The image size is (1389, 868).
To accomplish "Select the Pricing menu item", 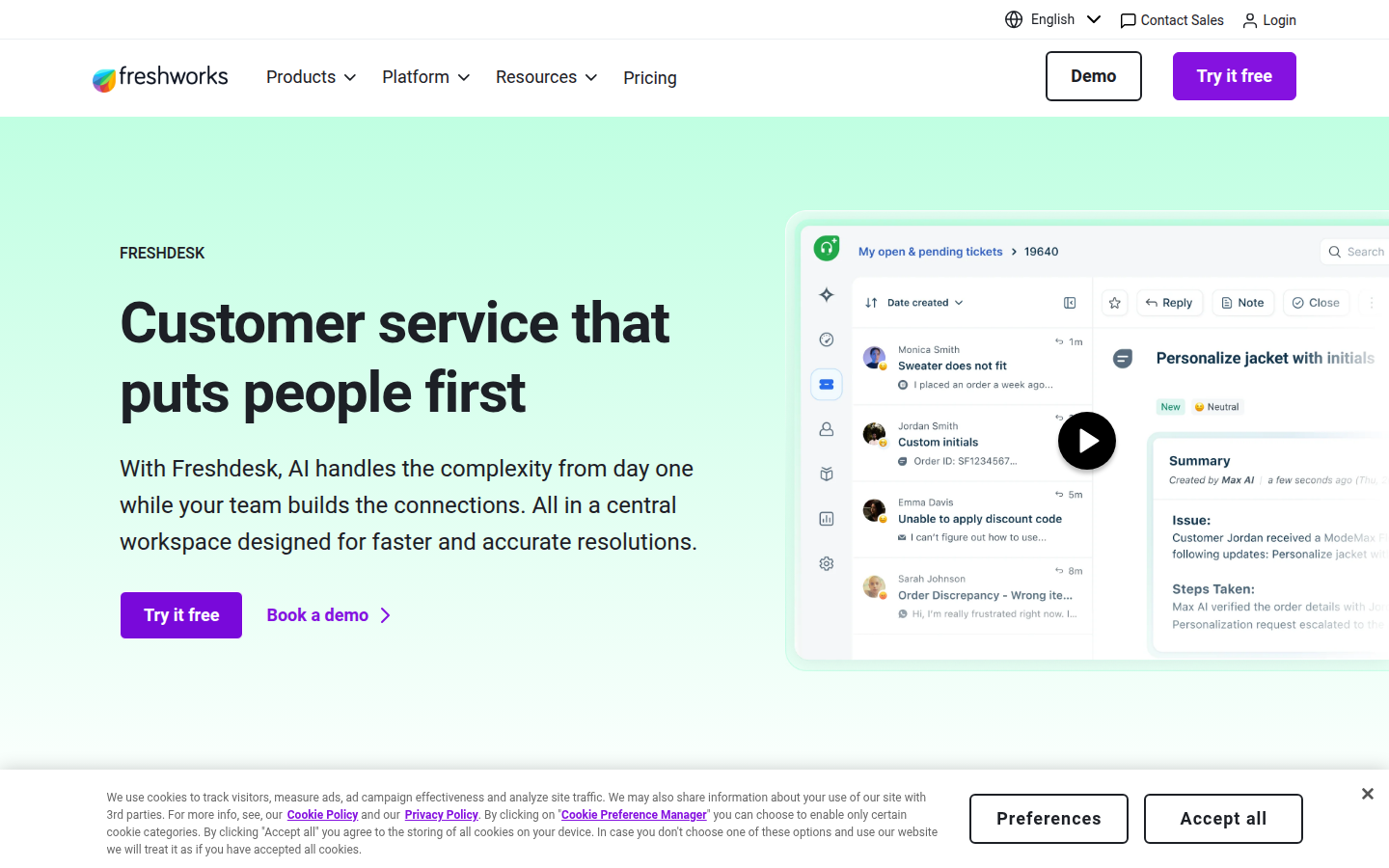I will click(649, 77).
